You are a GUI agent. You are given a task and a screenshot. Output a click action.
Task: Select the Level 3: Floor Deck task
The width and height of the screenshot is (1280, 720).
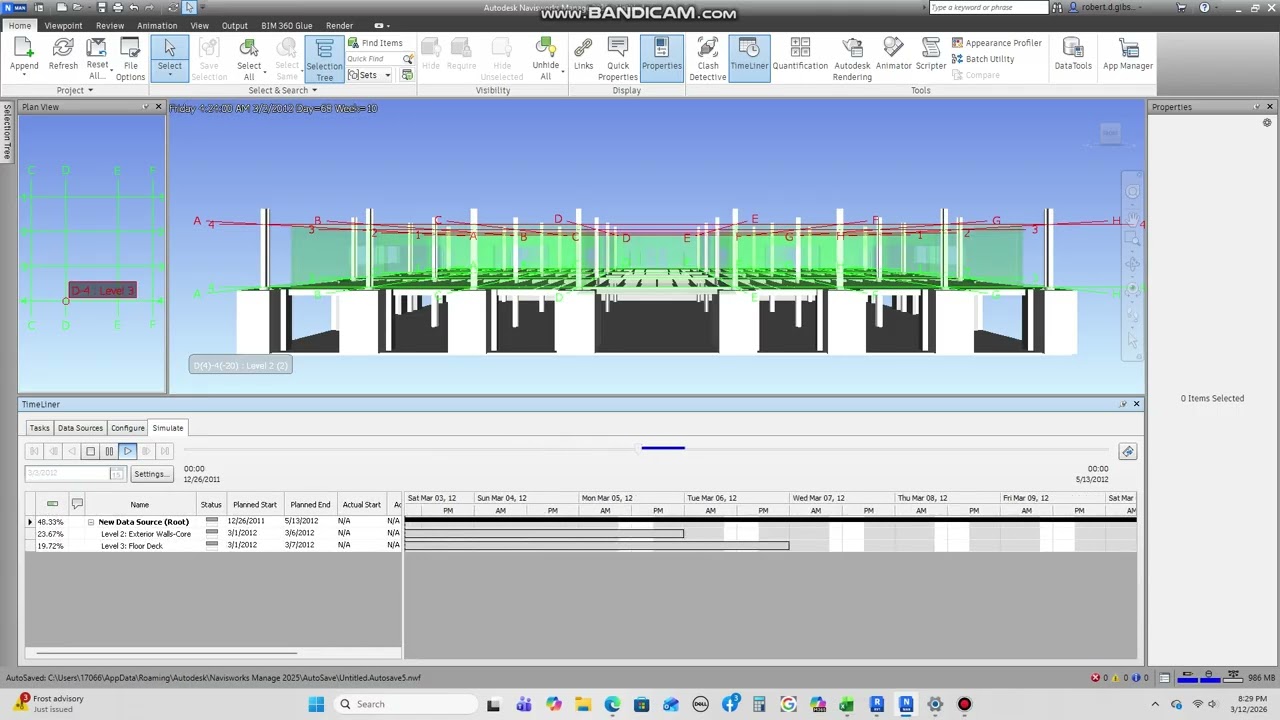pyautogui.click(x=131, y=546)
